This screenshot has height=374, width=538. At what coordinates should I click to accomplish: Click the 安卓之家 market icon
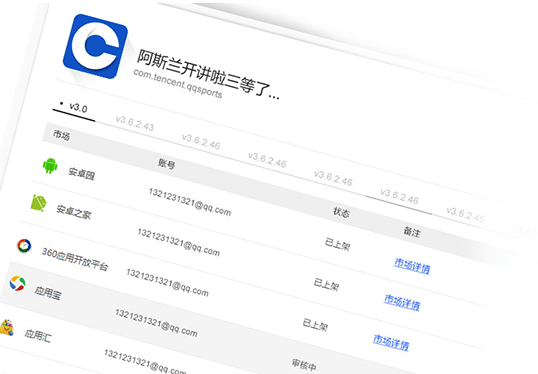[39, 203]
